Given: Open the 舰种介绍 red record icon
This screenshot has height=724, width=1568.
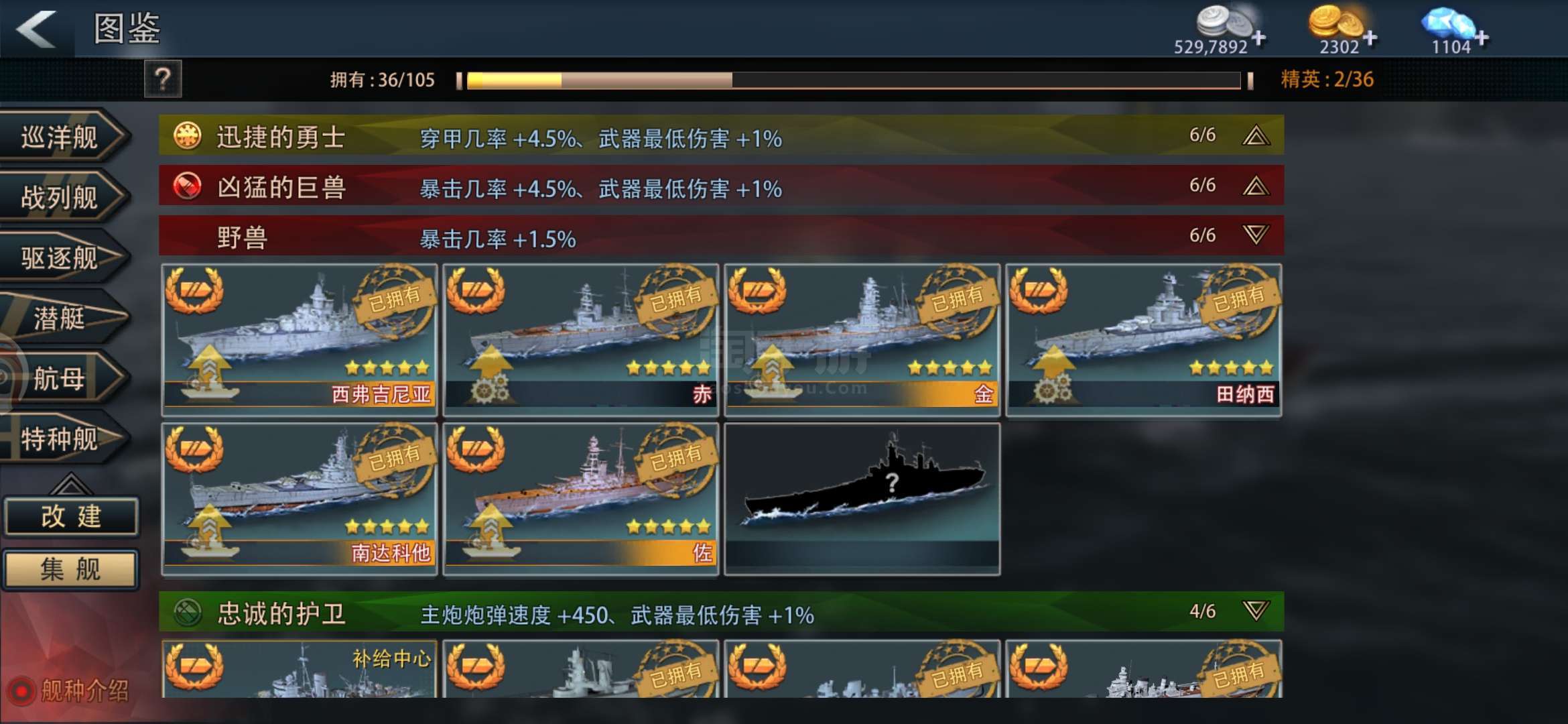Looking at the screenshot, I should pyautogui.click(x=21, y=690).
